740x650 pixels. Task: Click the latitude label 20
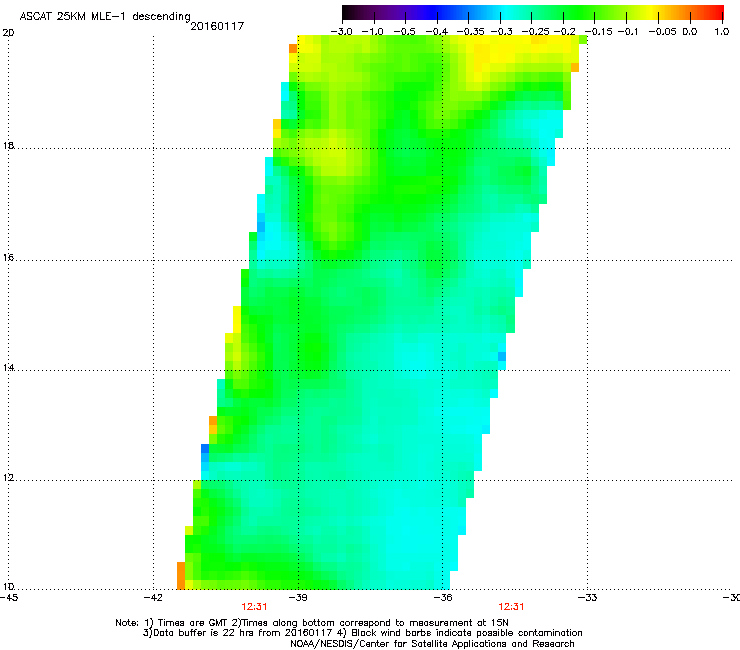pos(8,33)
